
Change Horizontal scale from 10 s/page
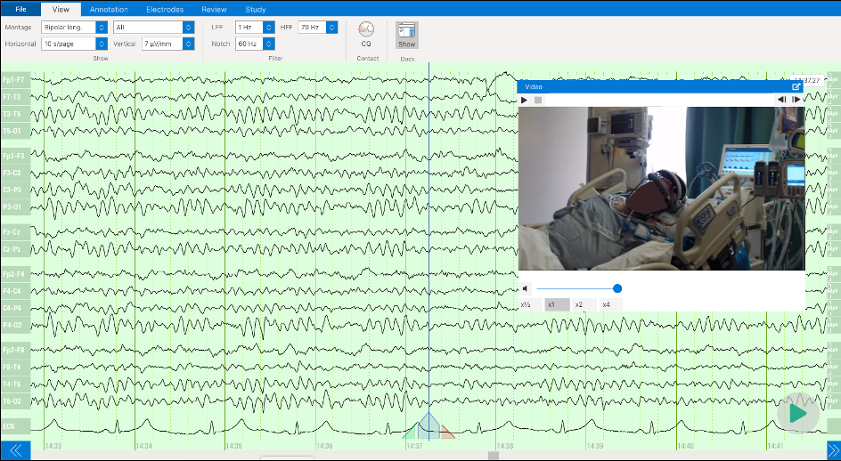click(x=75, y=43)
